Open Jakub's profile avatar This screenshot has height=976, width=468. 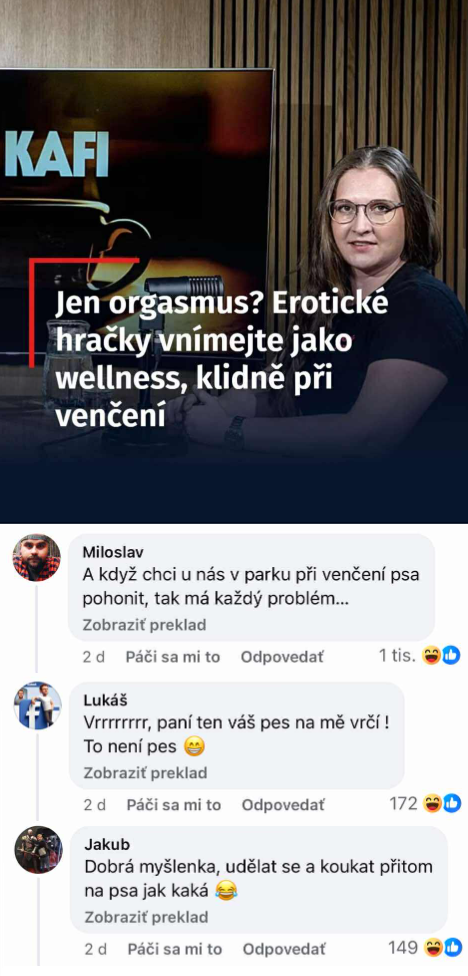[39, 850]
